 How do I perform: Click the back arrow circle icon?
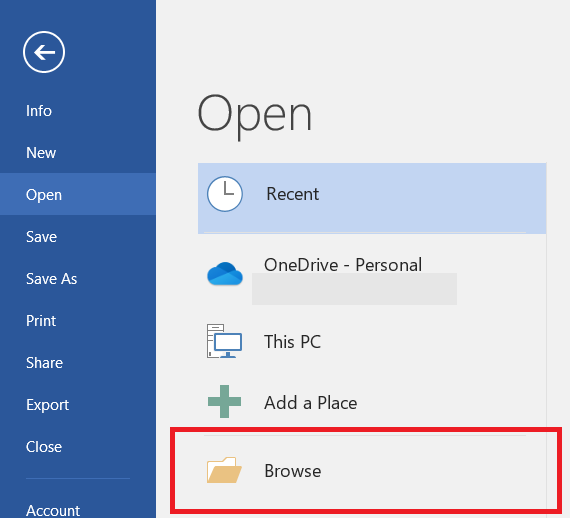point(44,52)
